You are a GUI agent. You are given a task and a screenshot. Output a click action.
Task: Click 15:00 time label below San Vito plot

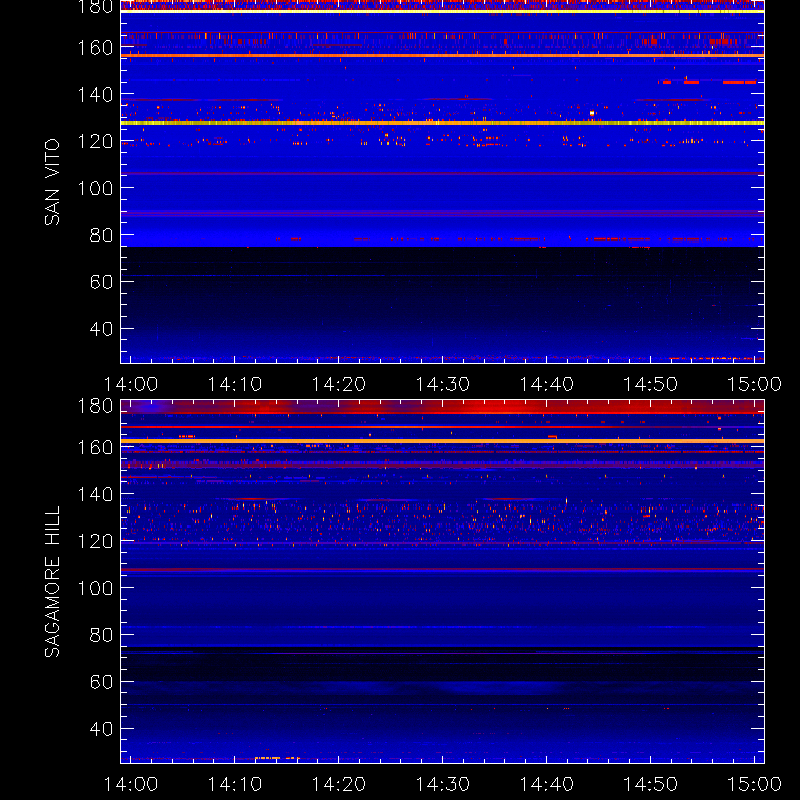click(x=755, y=384)
